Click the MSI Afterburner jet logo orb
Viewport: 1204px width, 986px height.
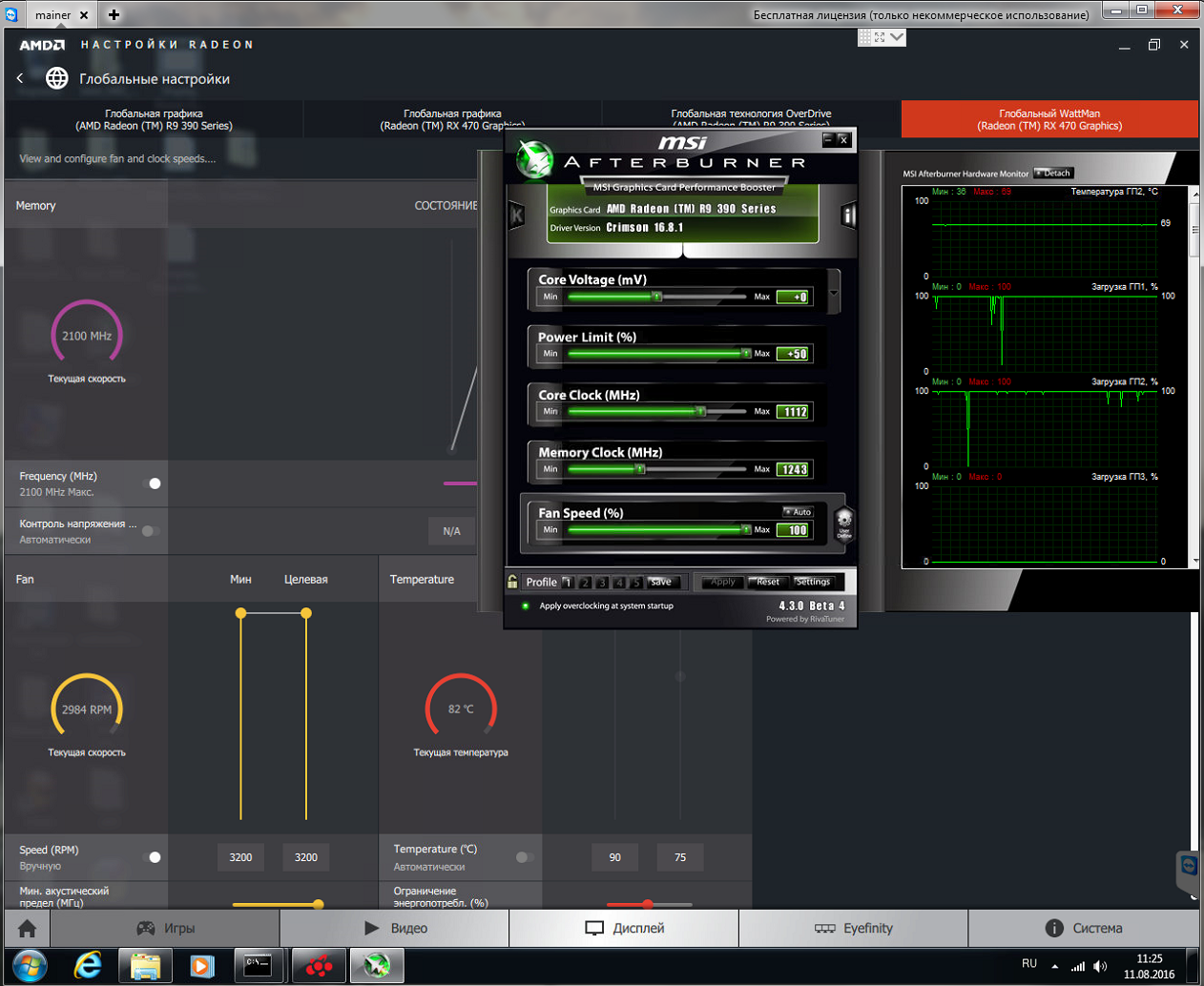pos(534,159)
